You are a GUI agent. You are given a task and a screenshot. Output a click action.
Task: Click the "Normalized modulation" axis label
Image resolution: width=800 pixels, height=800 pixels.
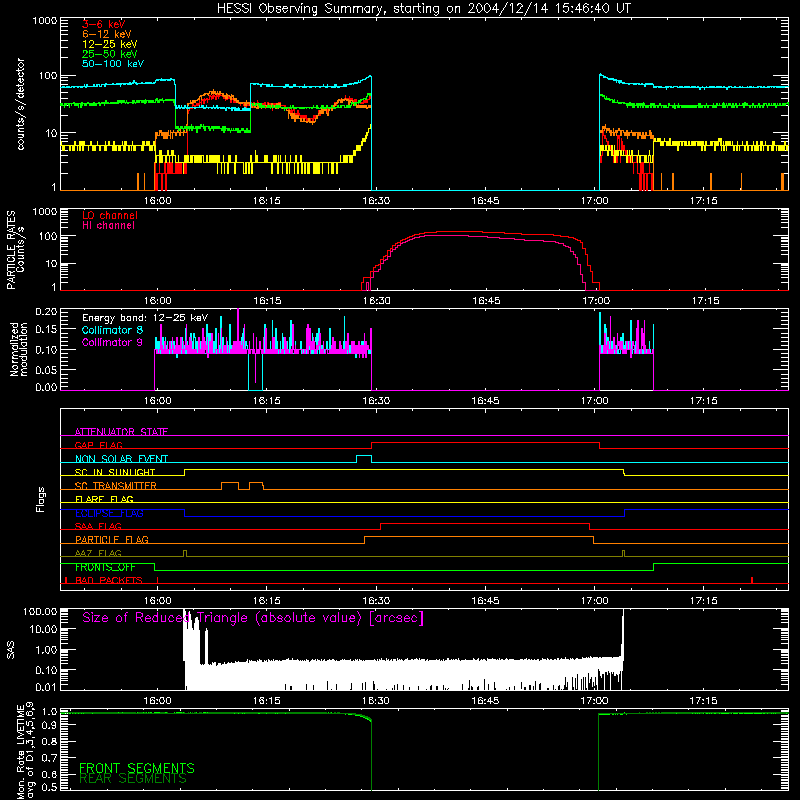coord(18,349)
